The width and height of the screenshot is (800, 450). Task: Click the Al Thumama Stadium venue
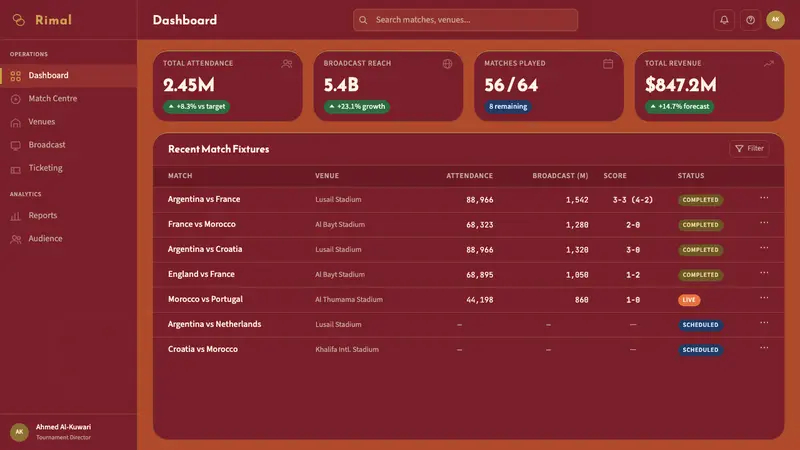pyautogui.click(x=349, y=299)
